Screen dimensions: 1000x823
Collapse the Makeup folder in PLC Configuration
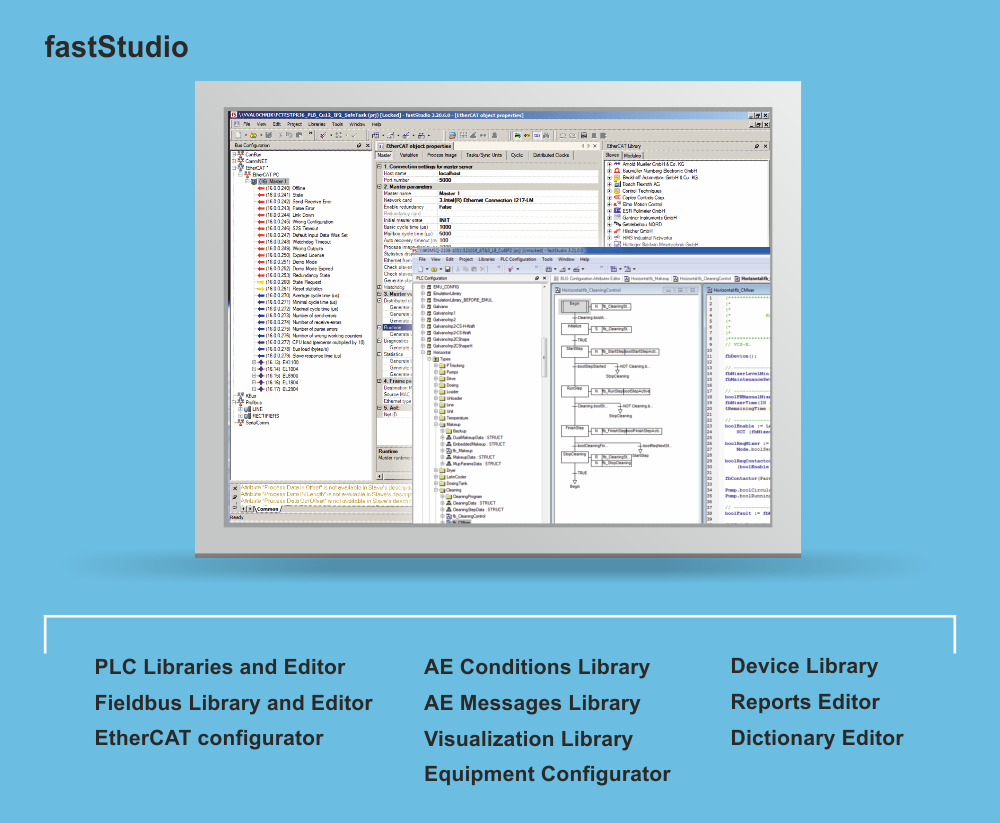click(436, 424)
